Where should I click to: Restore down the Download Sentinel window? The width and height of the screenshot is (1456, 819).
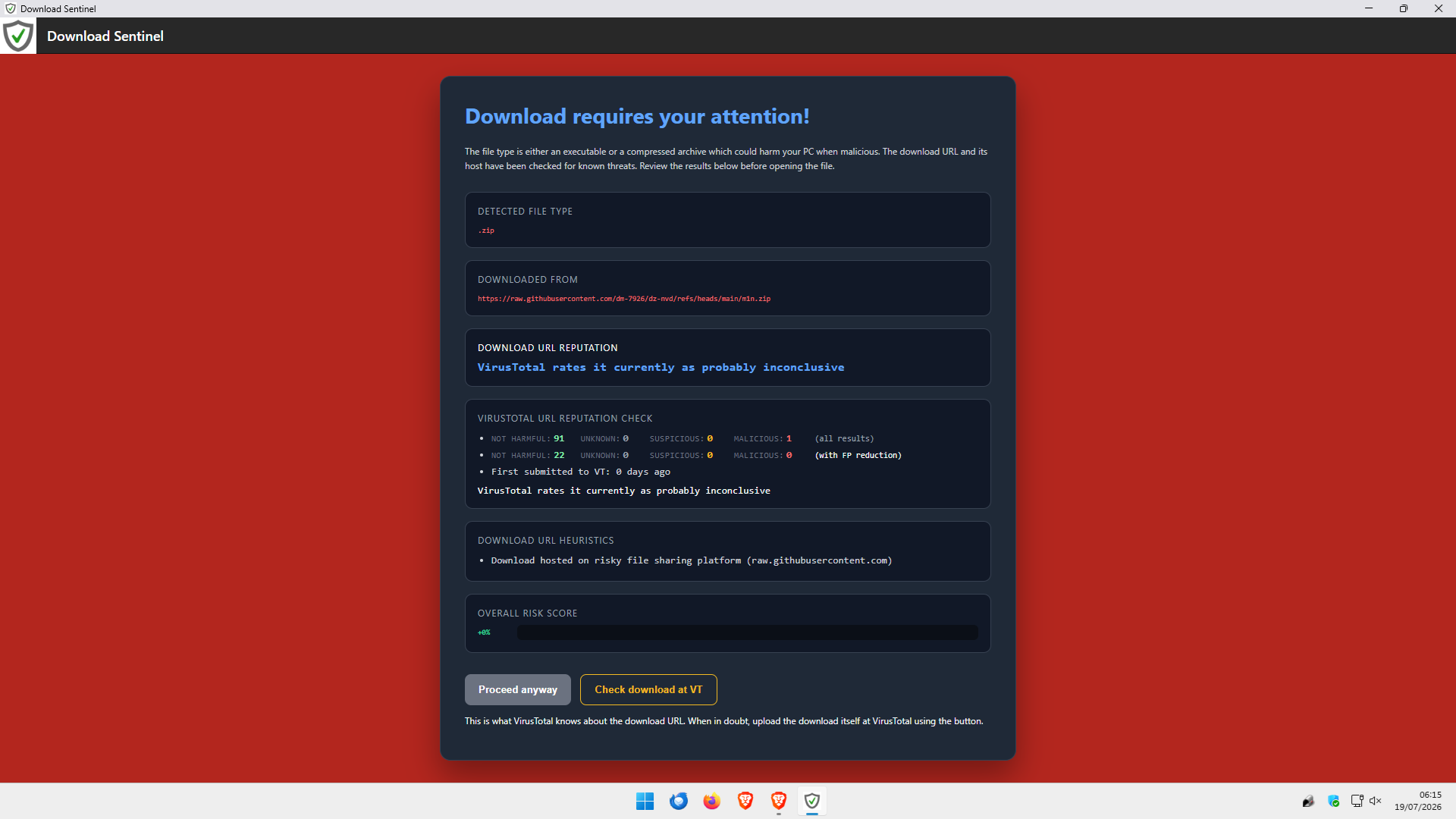click(1404, 8)
